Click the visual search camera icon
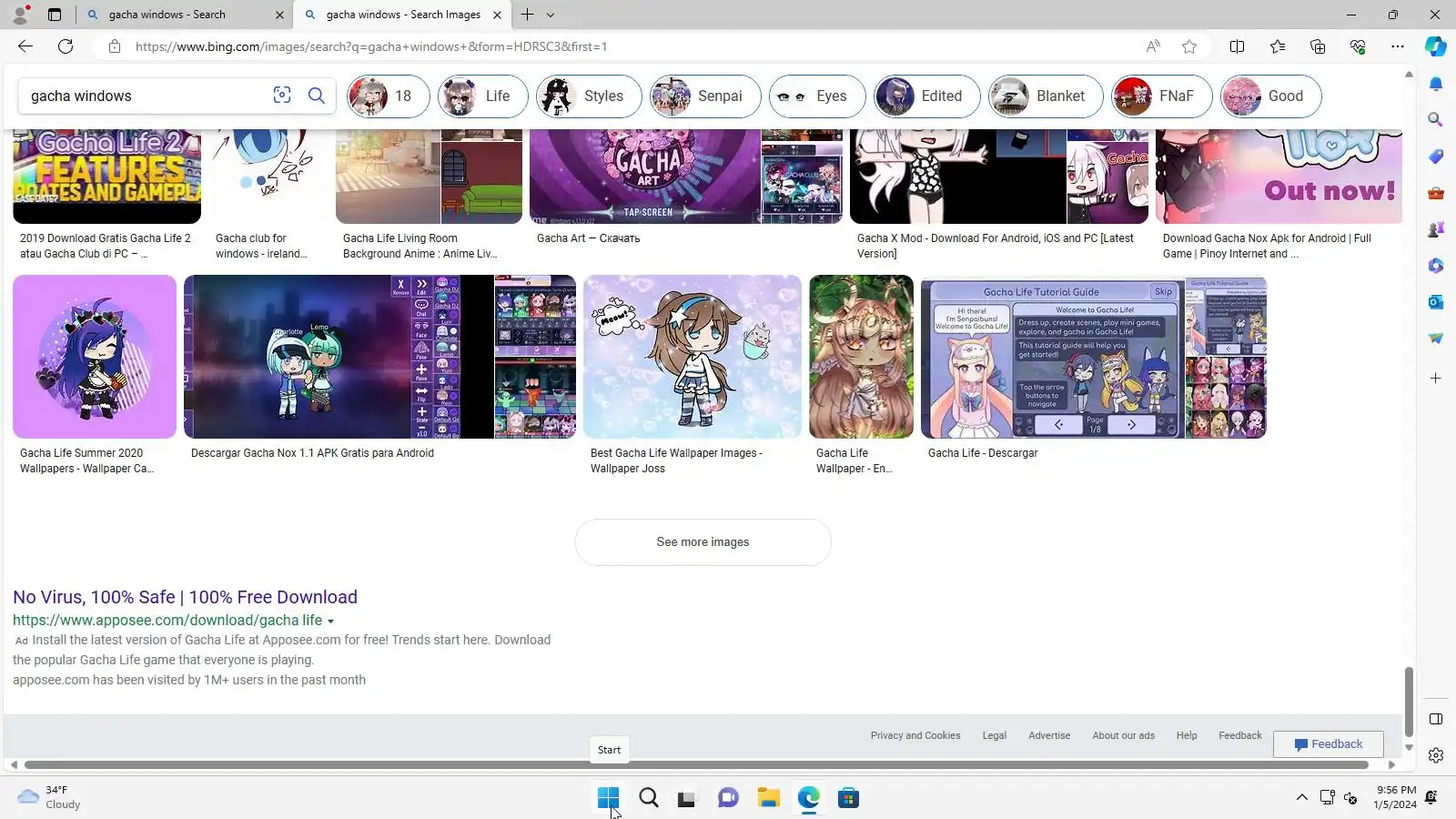This screenshot has width=1456, height=819. (x=282, y=96)
